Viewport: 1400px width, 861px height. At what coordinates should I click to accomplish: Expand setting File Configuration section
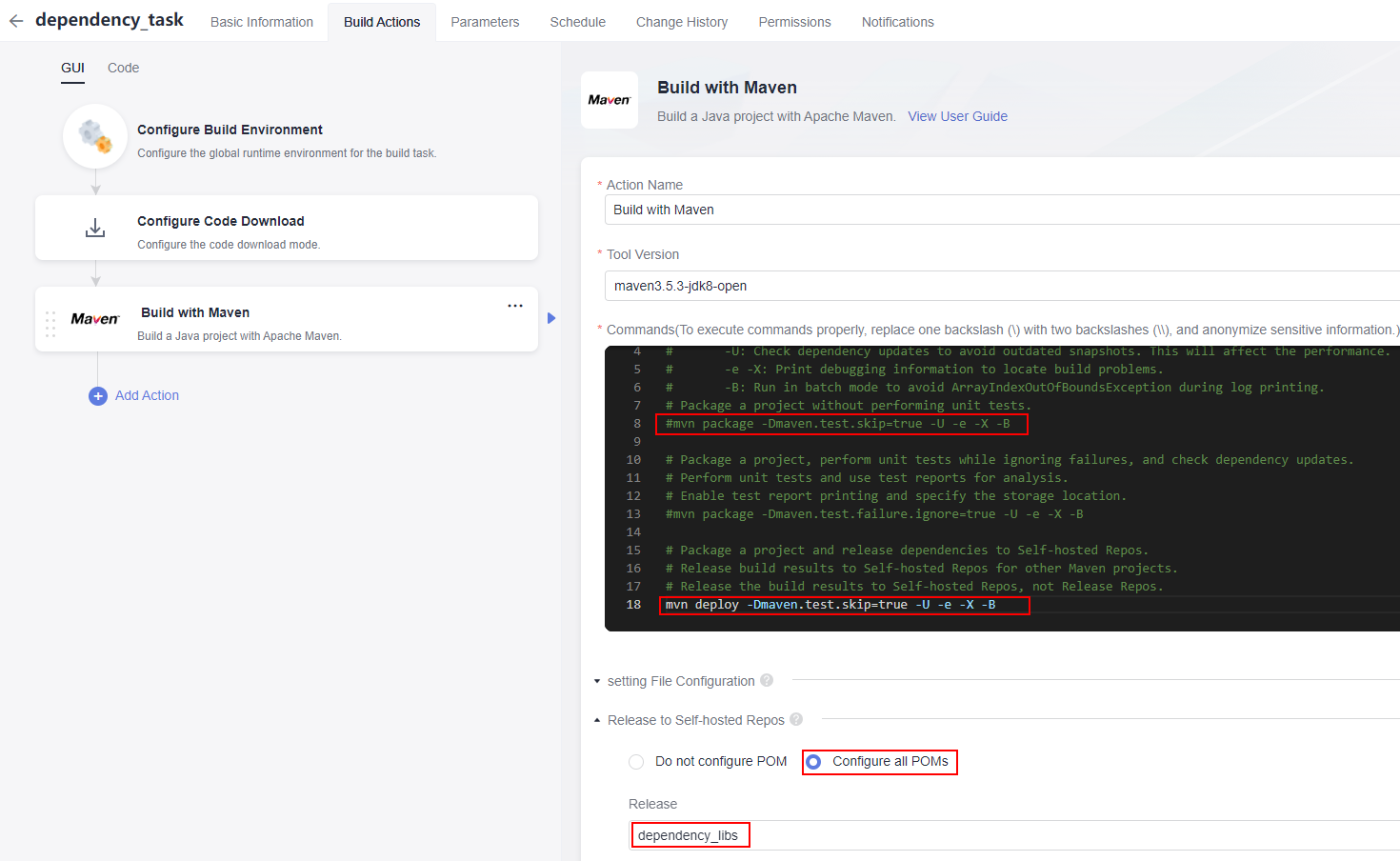[597, 681]
